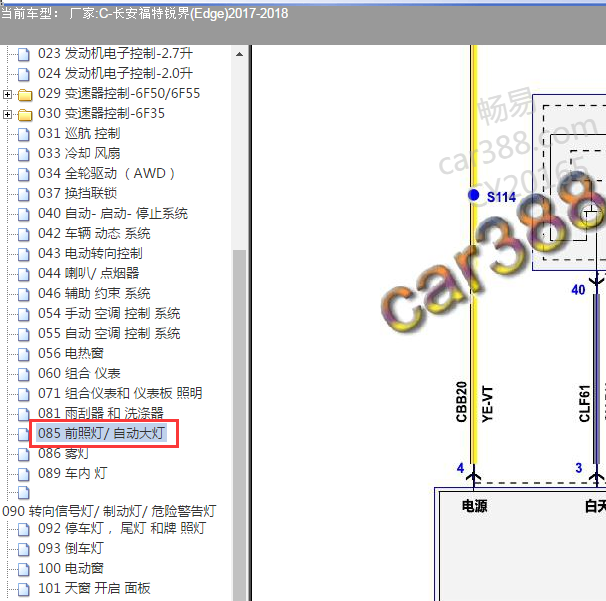The width and height of the screenshot is (606, 601).
Task: Click the 电源 terminal label in diagram
Action: [x=475, y=506]
